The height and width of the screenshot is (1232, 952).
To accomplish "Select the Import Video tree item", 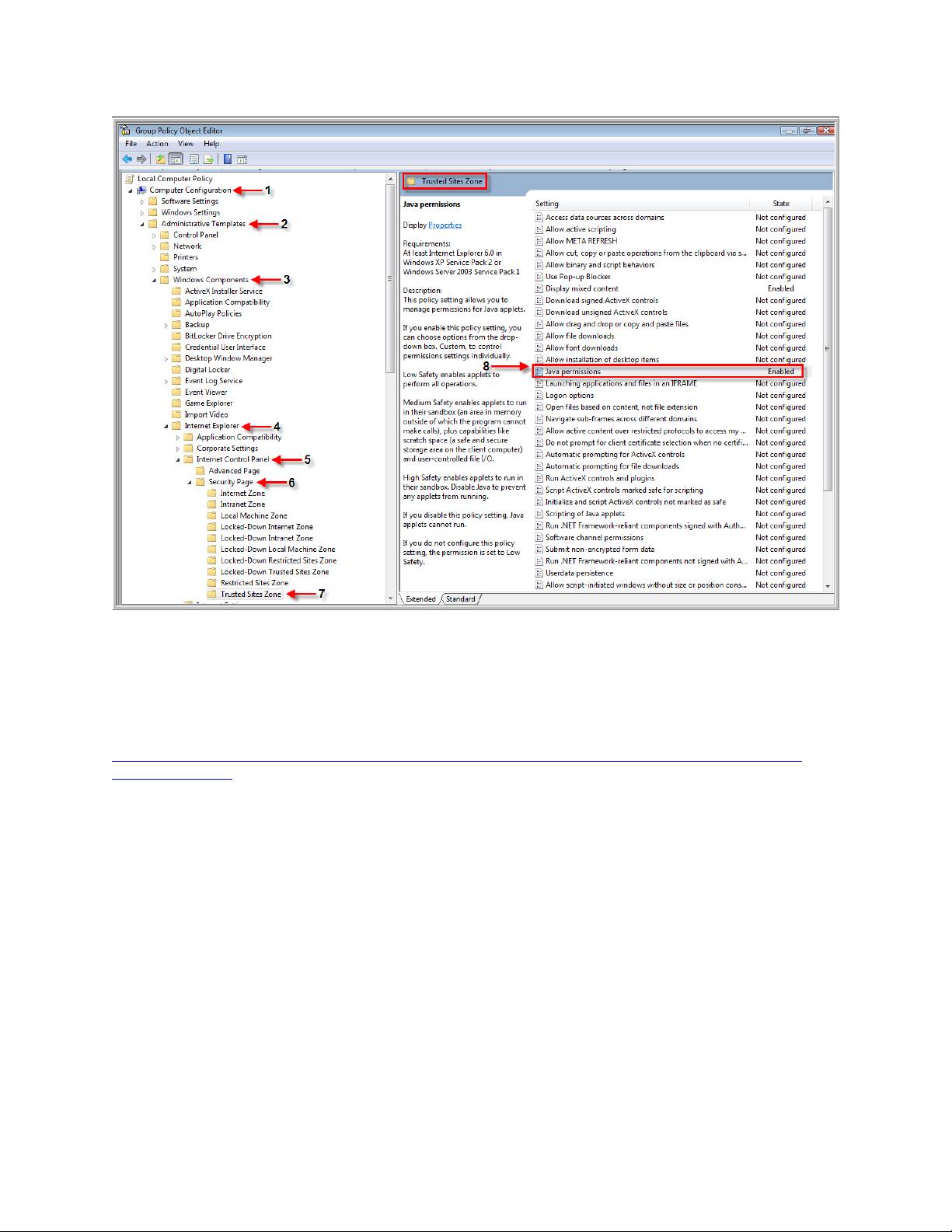I will [206, 415].
